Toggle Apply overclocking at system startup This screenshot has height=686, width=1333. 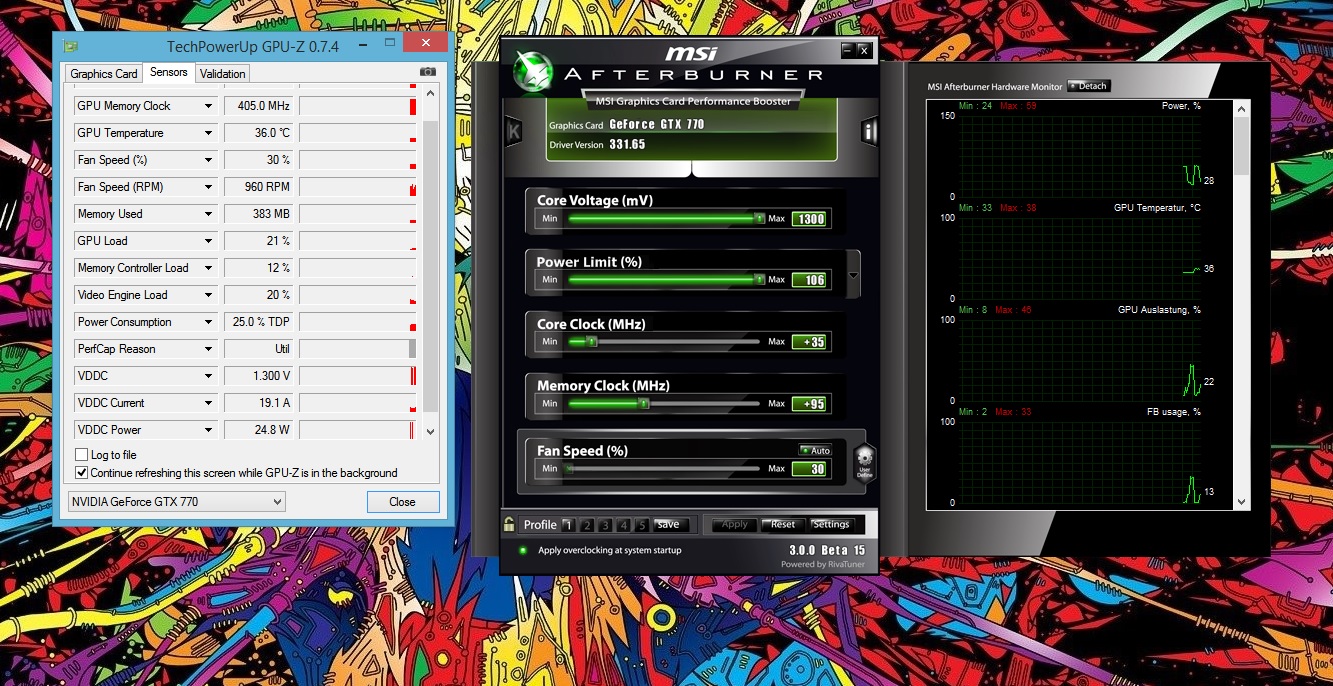click(x=523, y=550)
